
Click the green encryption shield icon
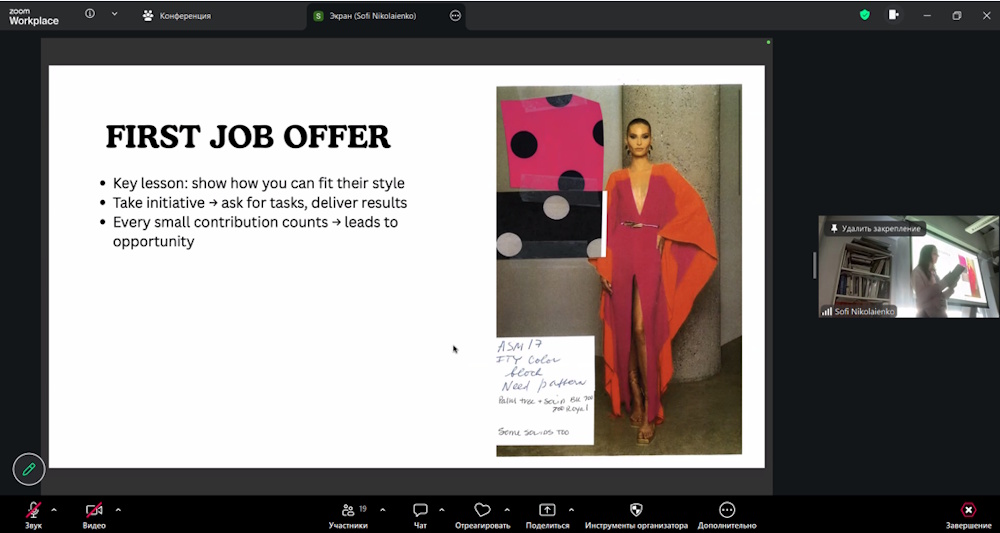[865, 15]
